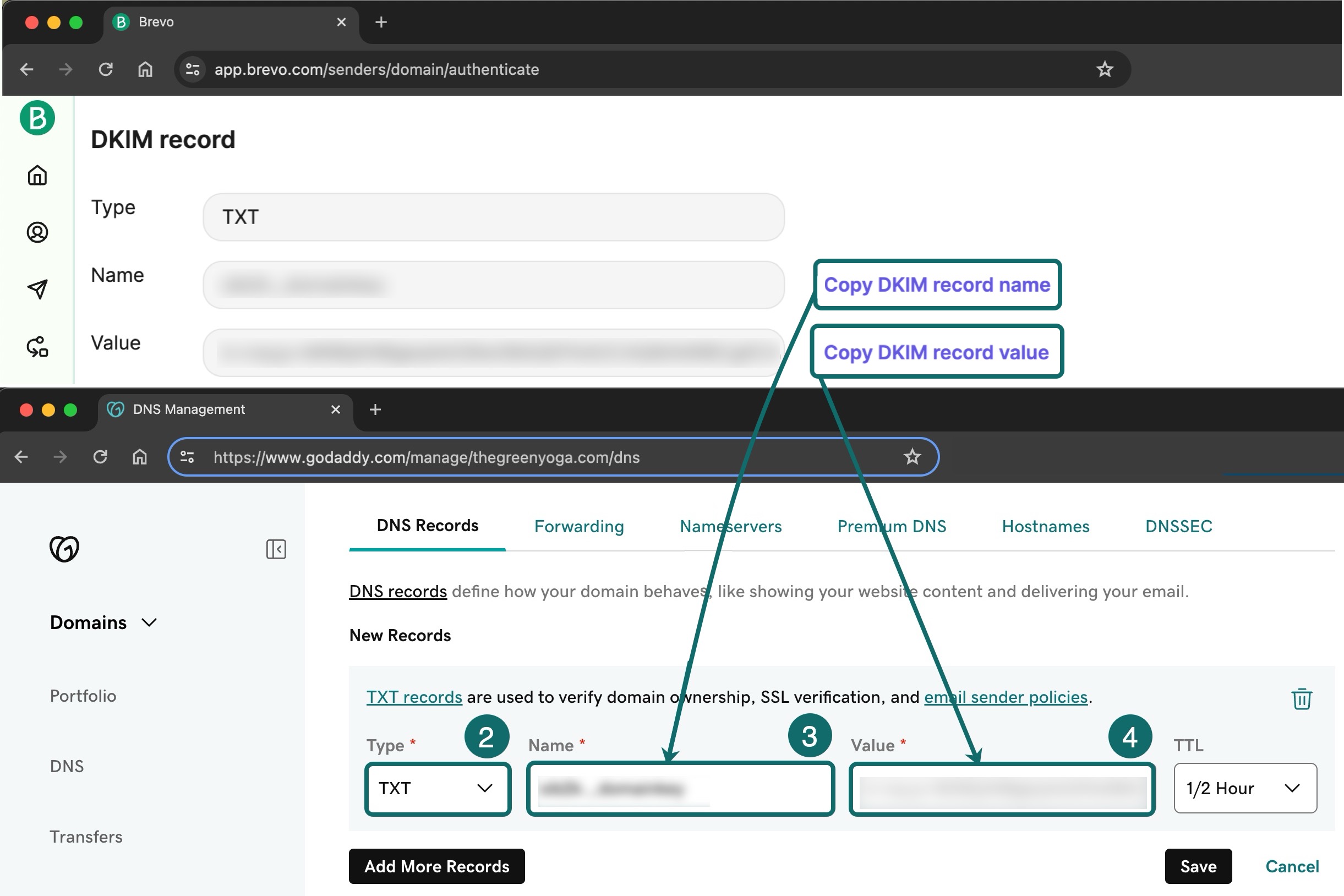Expand the Domains menu chevron
This screenshot has width=1344, height=896.
click(x=149, y=622)
